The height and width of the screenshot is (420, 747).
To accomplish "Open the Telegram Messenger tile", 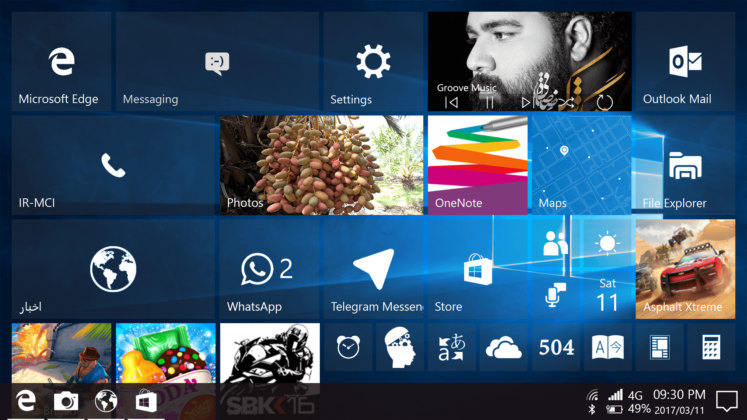I will (x=373, y=269).
